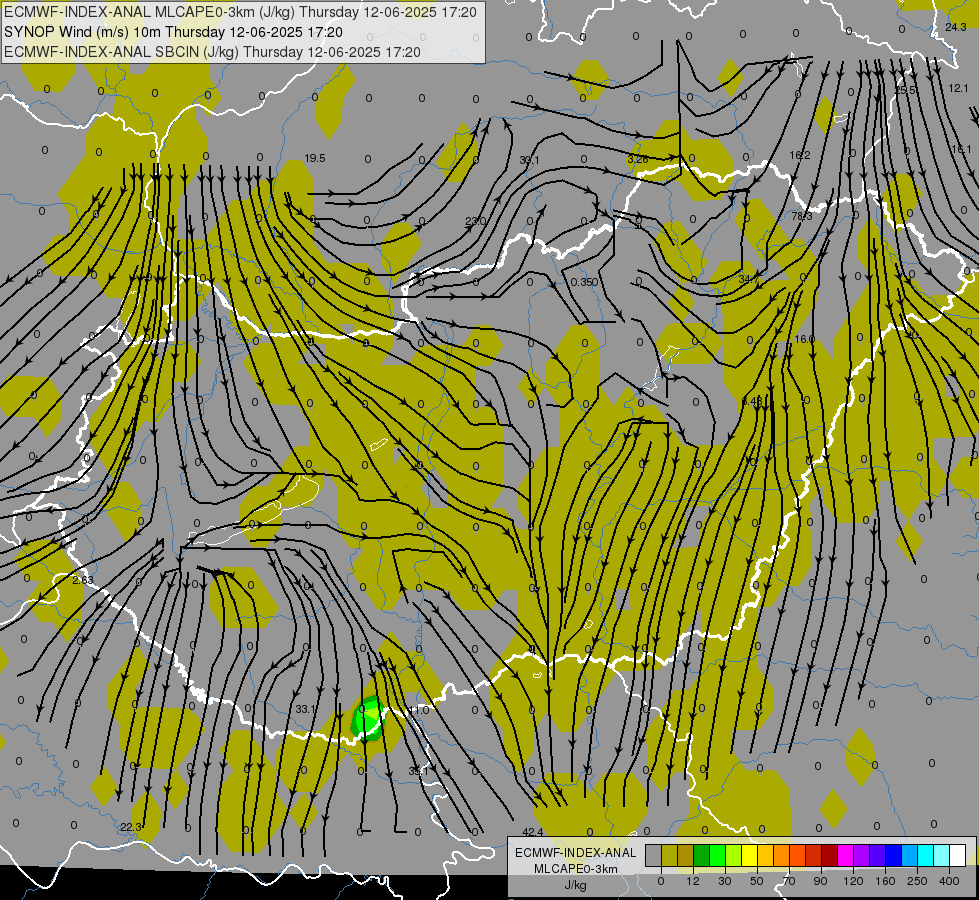Select the magenta swatch in the legend
Screen dimensions: 979x900
846,855
